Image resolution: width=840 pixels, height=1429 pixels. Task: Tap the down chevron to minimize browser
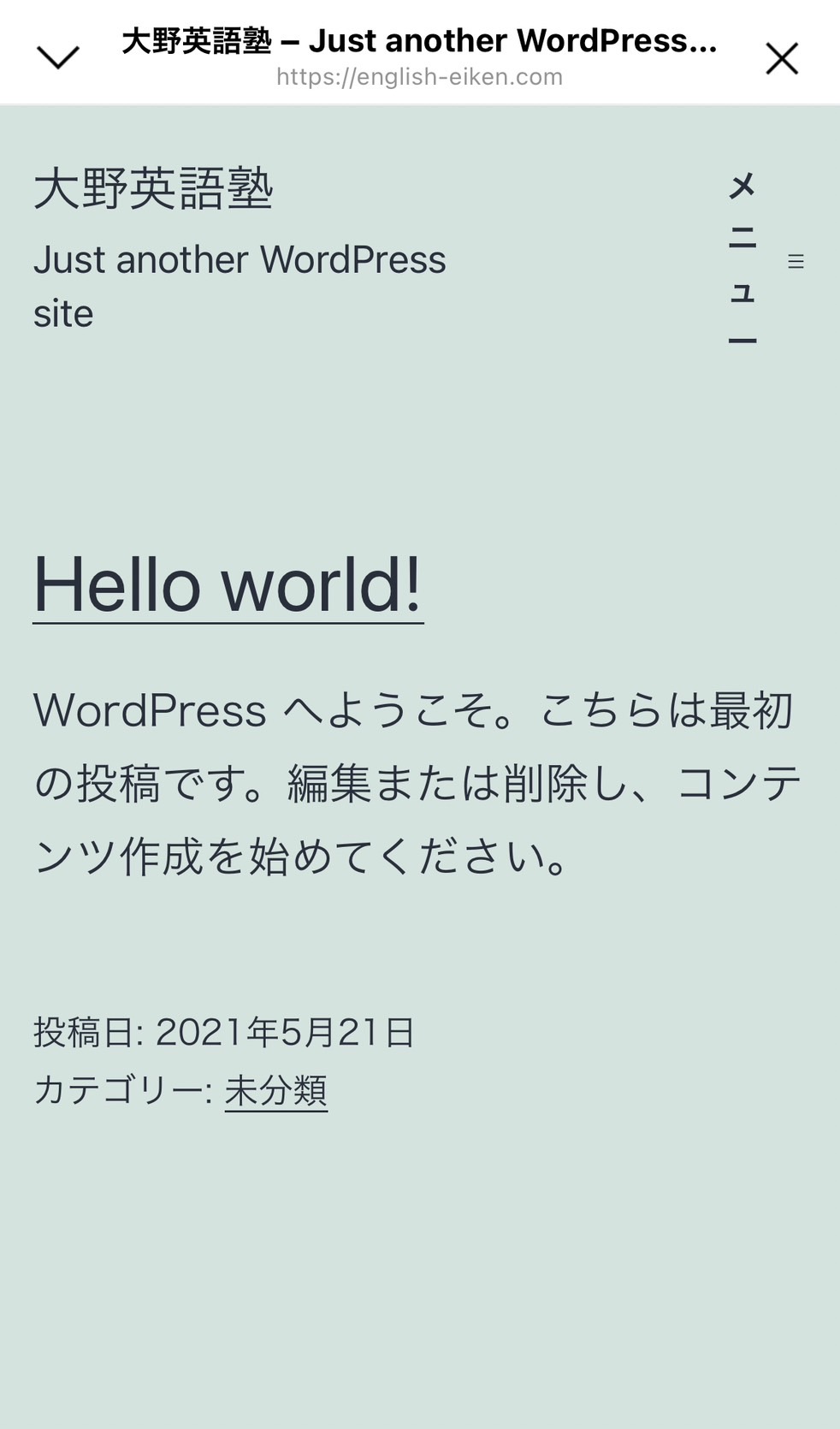[x=58, y=58]
